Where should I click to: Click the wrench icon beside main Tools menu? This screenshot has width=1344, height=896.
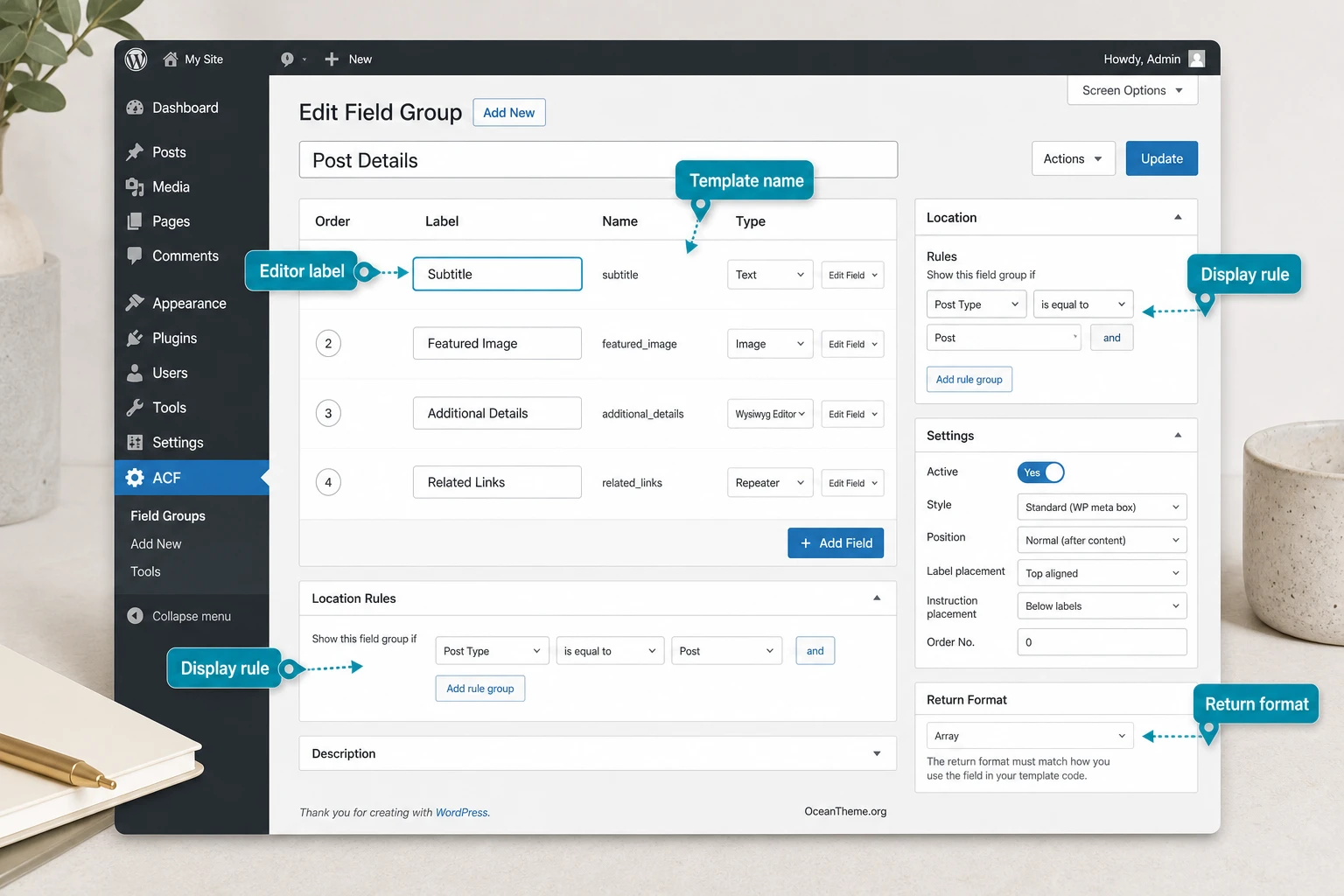pyautogui.click(x=135, y=408)
